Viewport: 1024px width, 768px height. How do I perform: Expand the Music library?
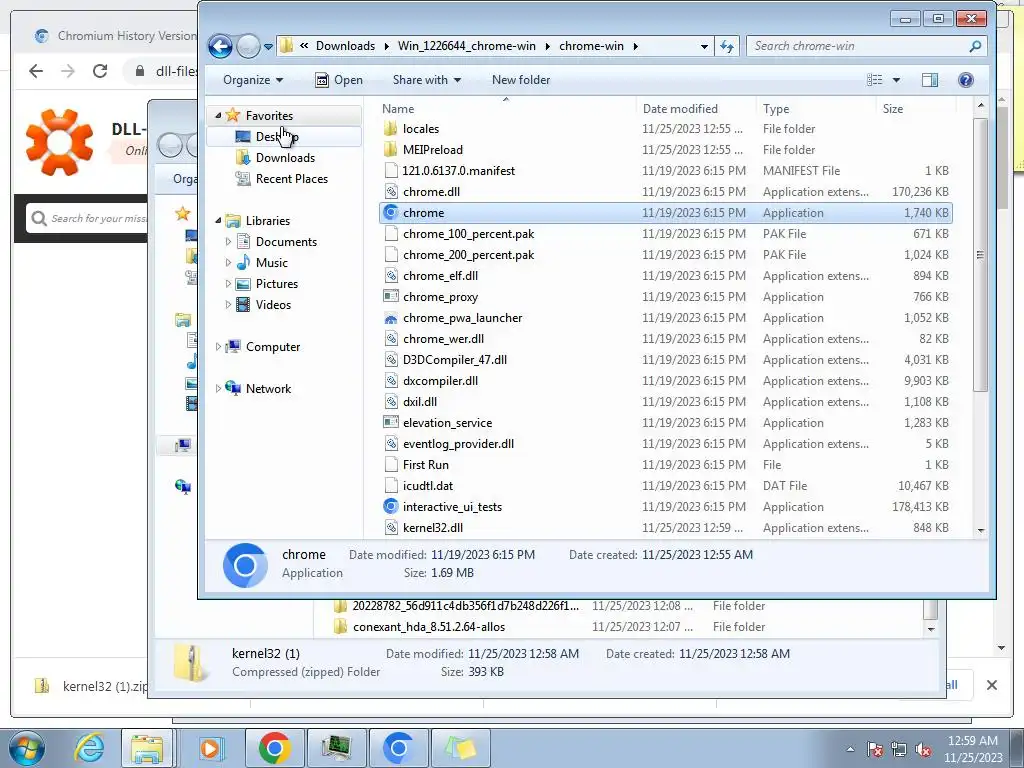(x=228, y=263)
